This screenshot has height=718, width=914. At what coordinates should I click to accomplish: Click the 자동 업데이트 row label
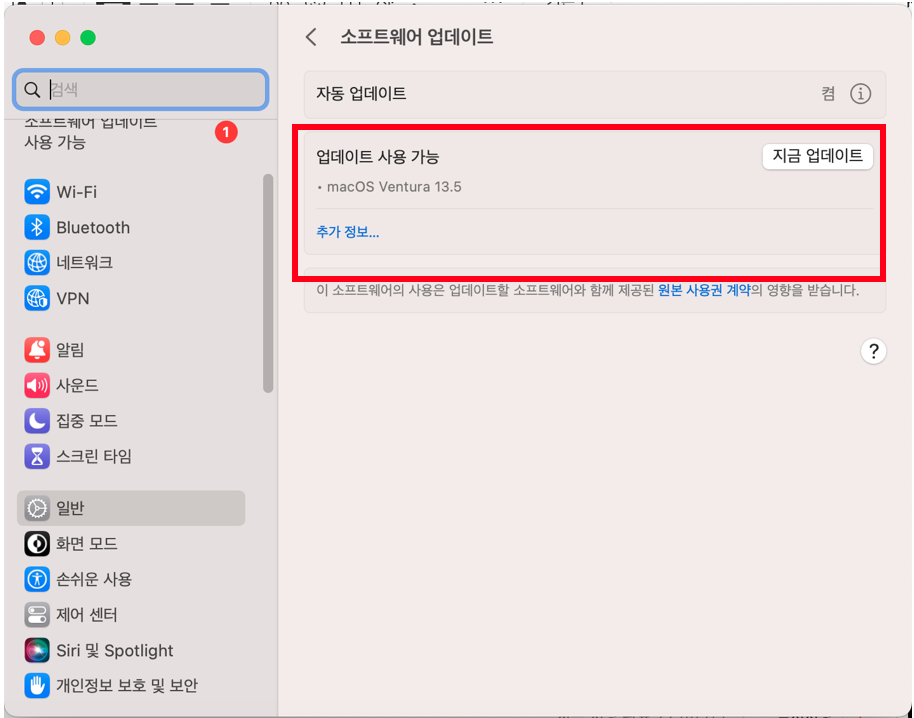point(361,94)
